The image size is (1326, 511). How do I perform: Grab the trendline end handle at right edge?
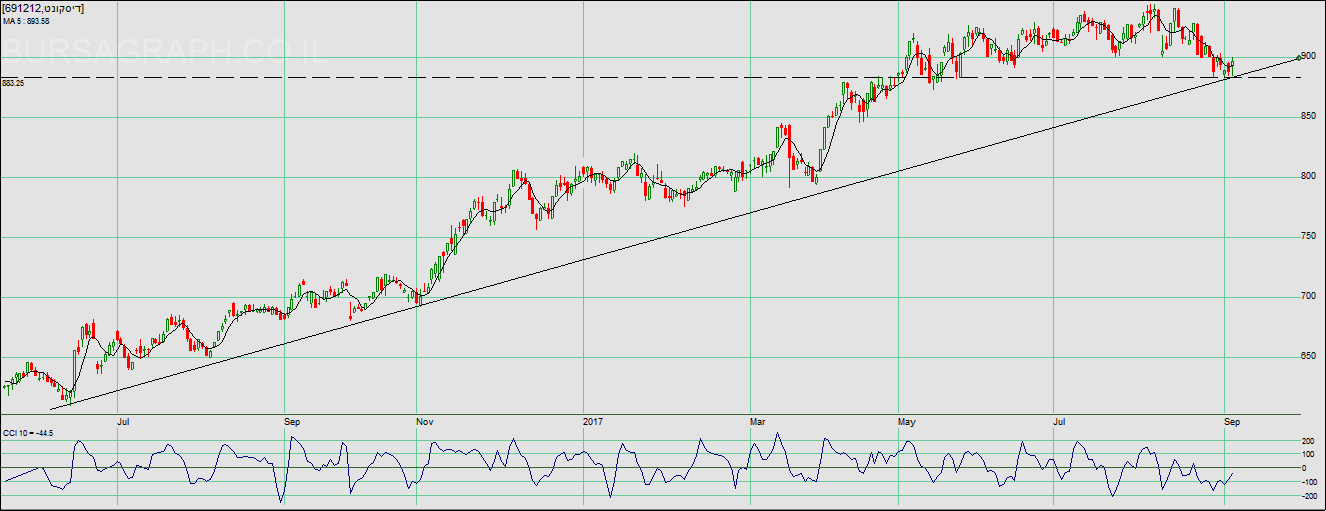coord(1298,57)
